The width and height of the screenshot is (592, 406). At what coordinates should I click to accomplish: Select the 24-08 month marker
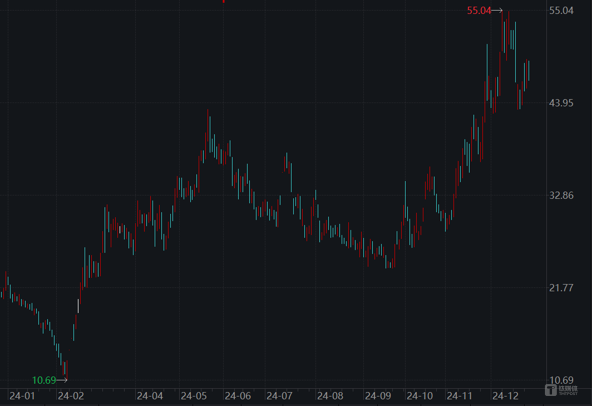point(330,396)
